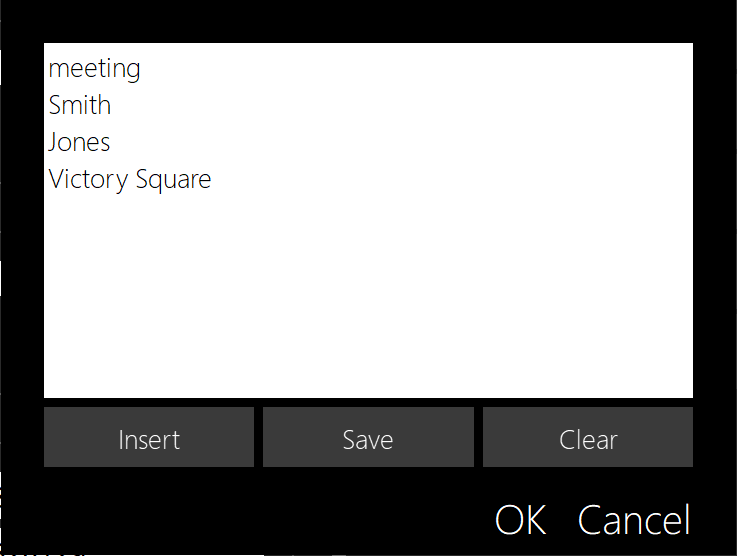This screenshot has height=556, width=737.
Task: Insert a phrase using the Insert button
Action: tap(149, 438)
